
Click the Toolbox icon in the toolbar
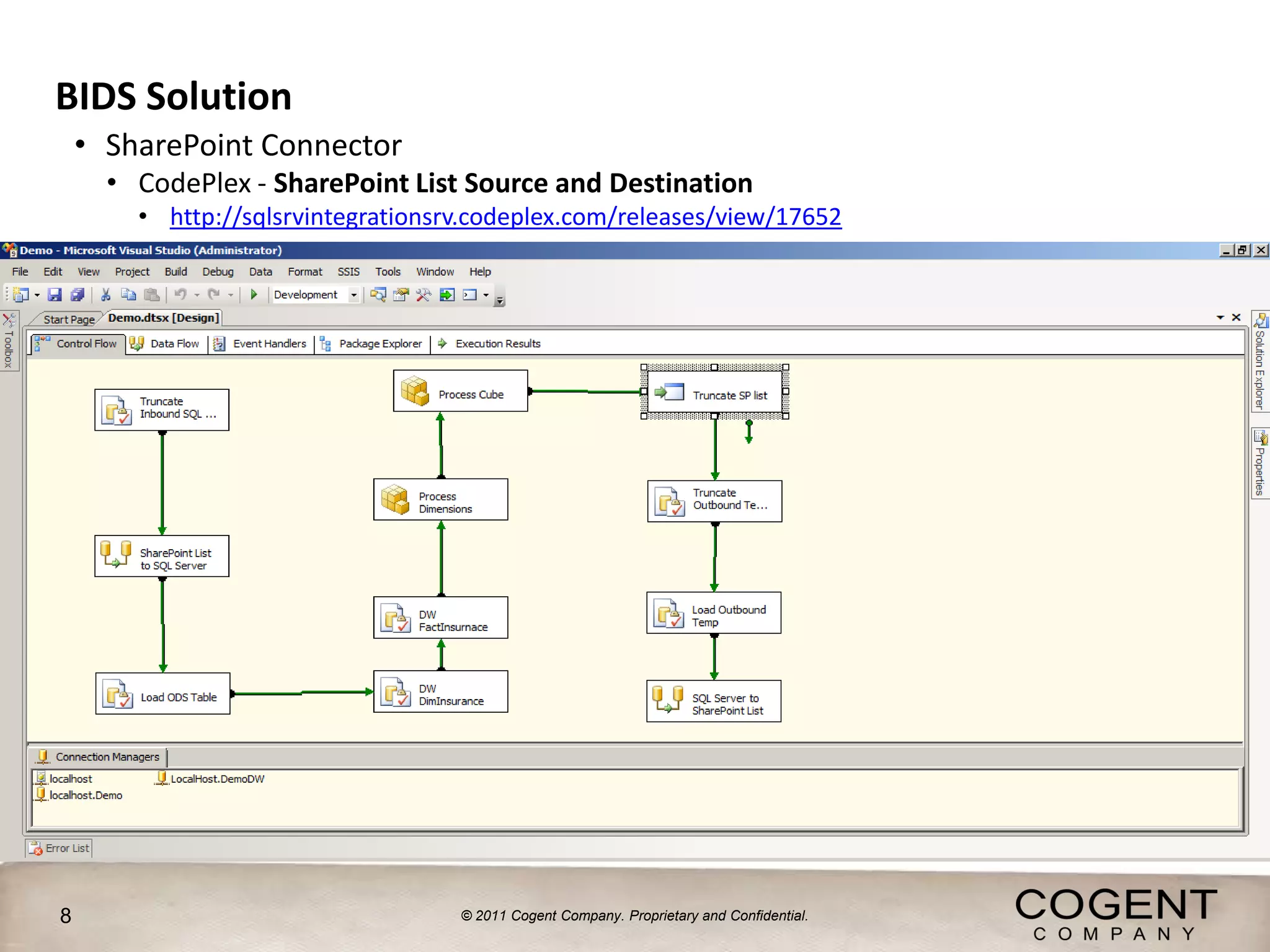coord(424,295)
